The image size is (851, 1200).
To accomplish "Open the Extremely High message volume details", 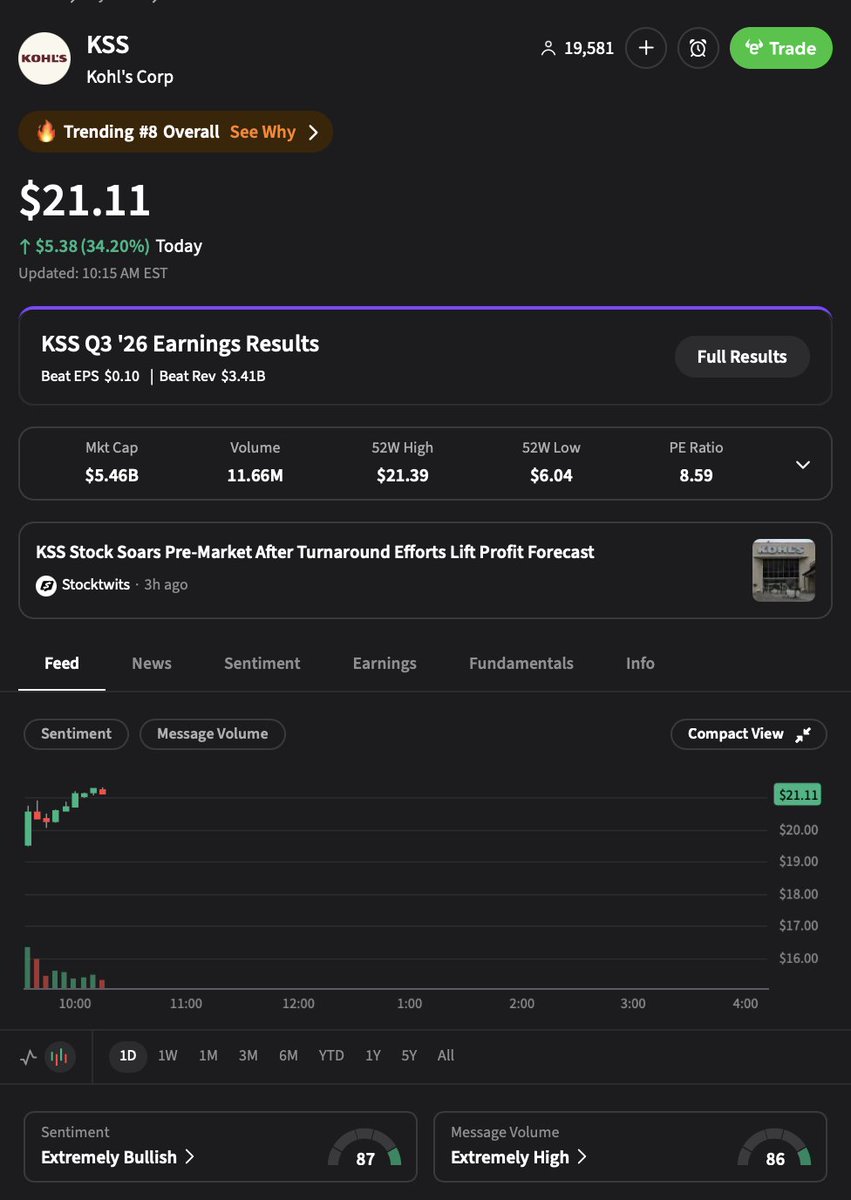I will pos(519,1157).
